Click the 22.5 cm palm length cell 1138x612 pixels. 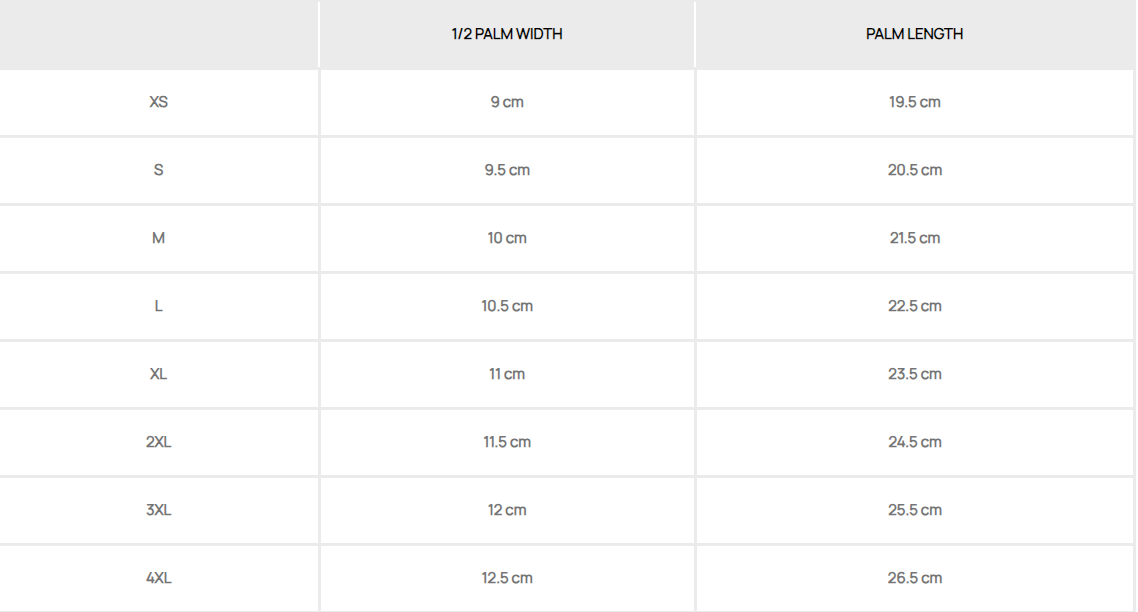pyautogui.click(x=914, y=306)
